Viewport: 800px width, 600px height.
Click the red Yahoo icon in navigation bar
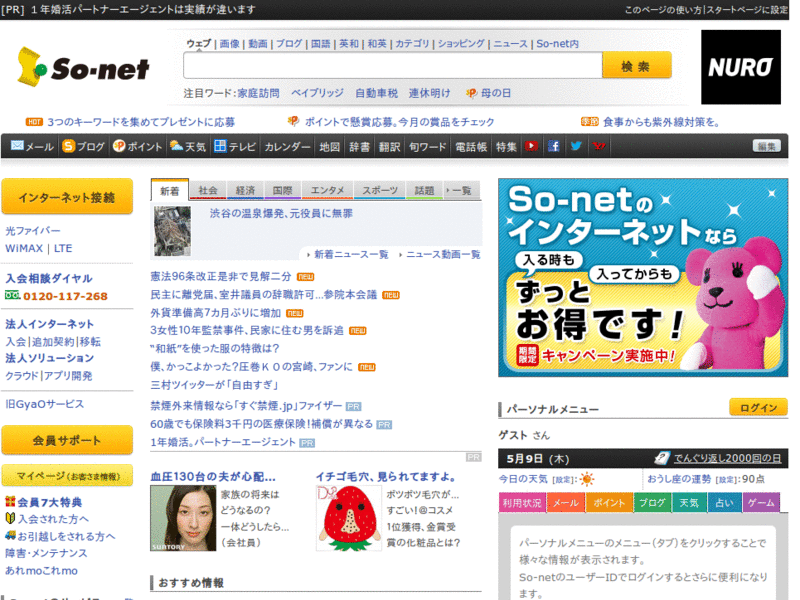click(598, 146)
